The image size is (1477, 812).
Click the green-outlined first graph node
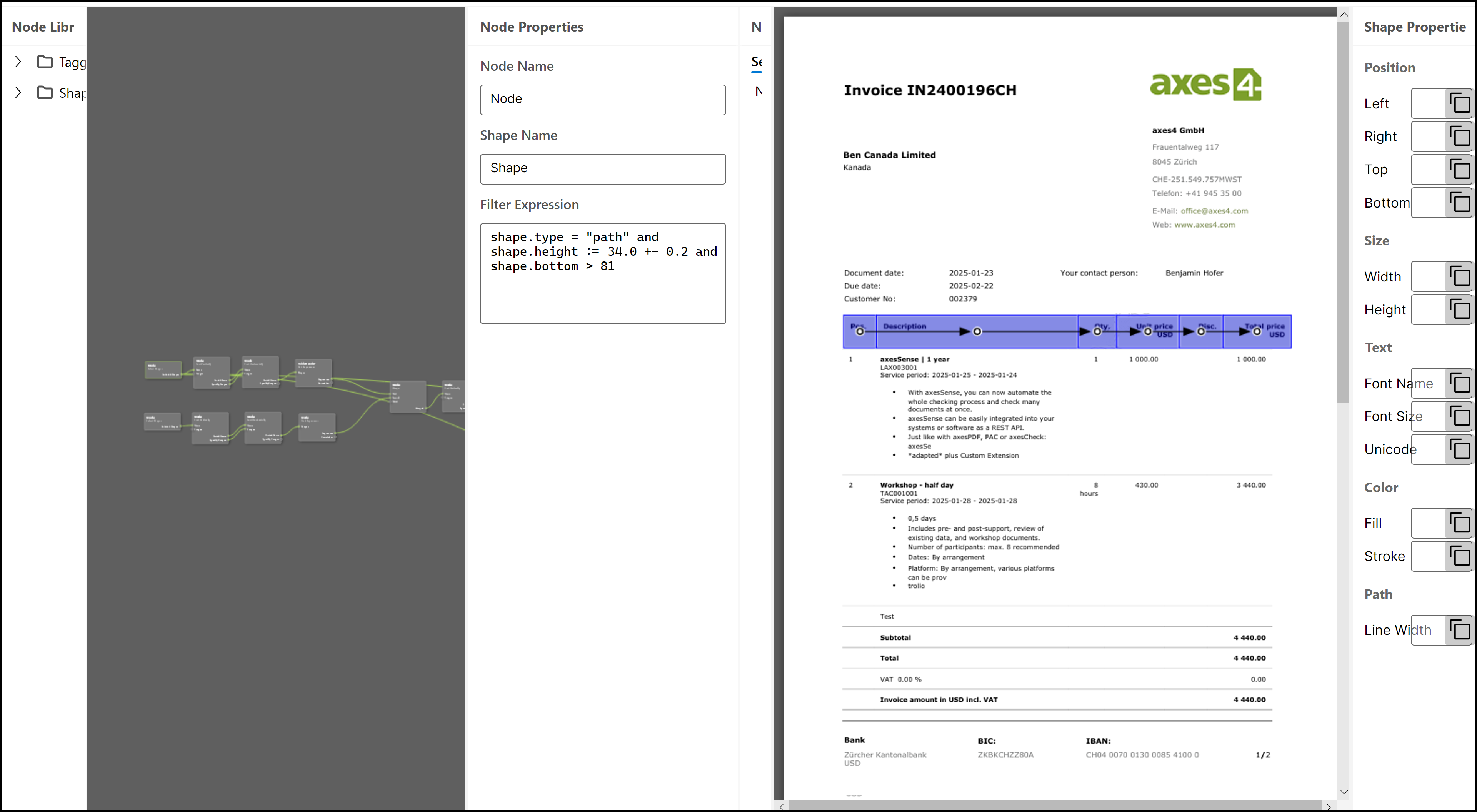click(163, 369)
